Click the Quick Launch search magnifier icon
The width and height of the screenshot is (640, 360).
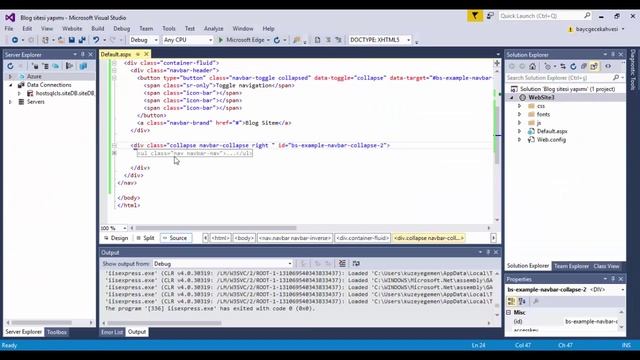[x=587, y=16]
